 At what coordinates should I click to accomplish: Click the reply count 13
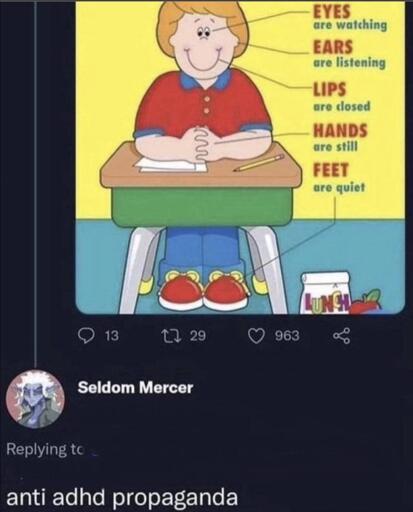point(112,336)
